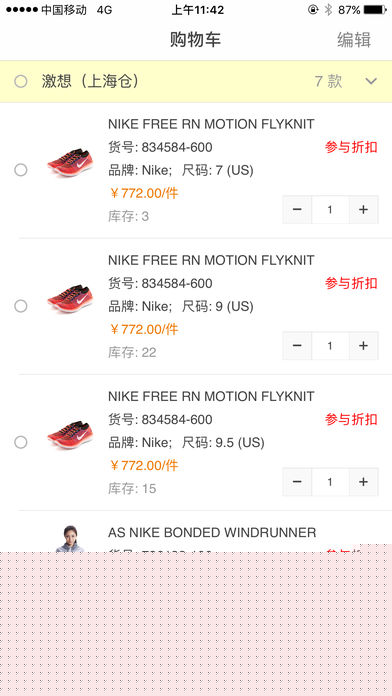Image resolution: width=392 pixels, height=696 pixels.
Task: Increase quantity of size 9.5 (US) shoe
Action: coord(364,482)
